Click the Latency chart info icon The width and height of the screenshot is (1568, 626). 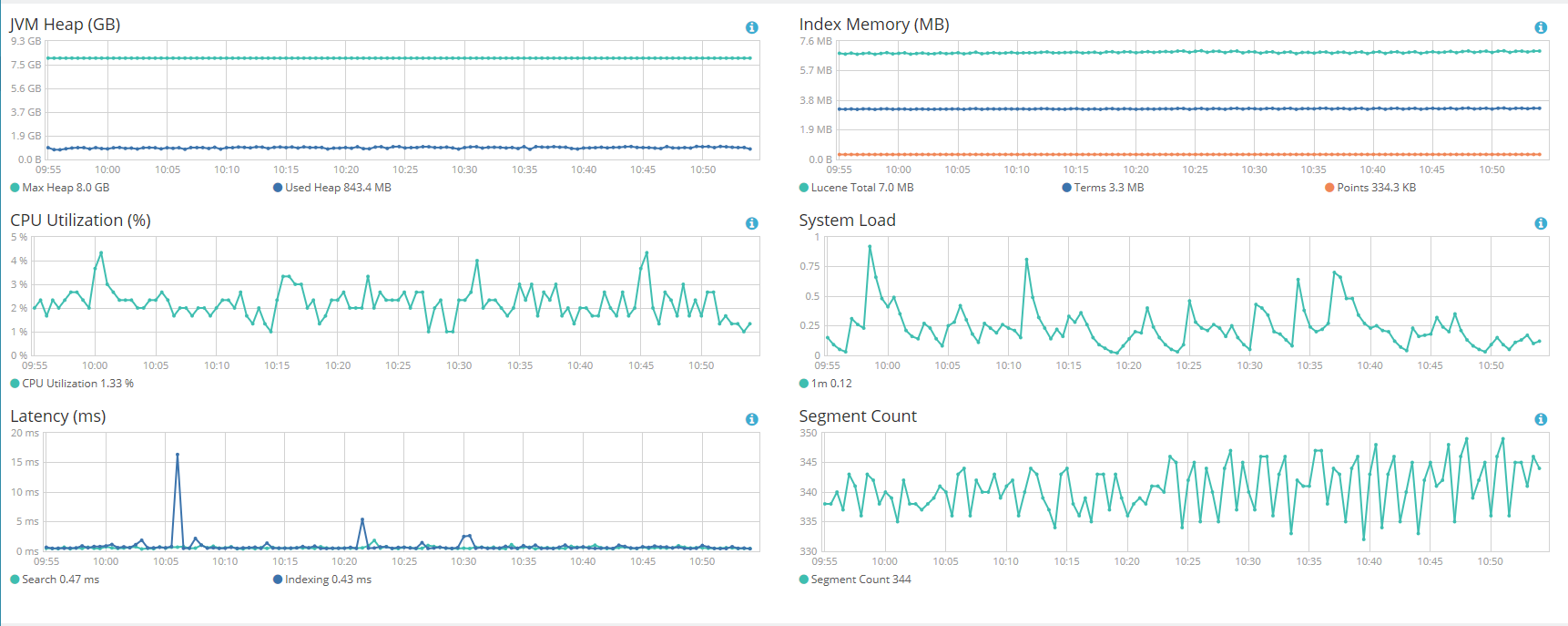752,419
